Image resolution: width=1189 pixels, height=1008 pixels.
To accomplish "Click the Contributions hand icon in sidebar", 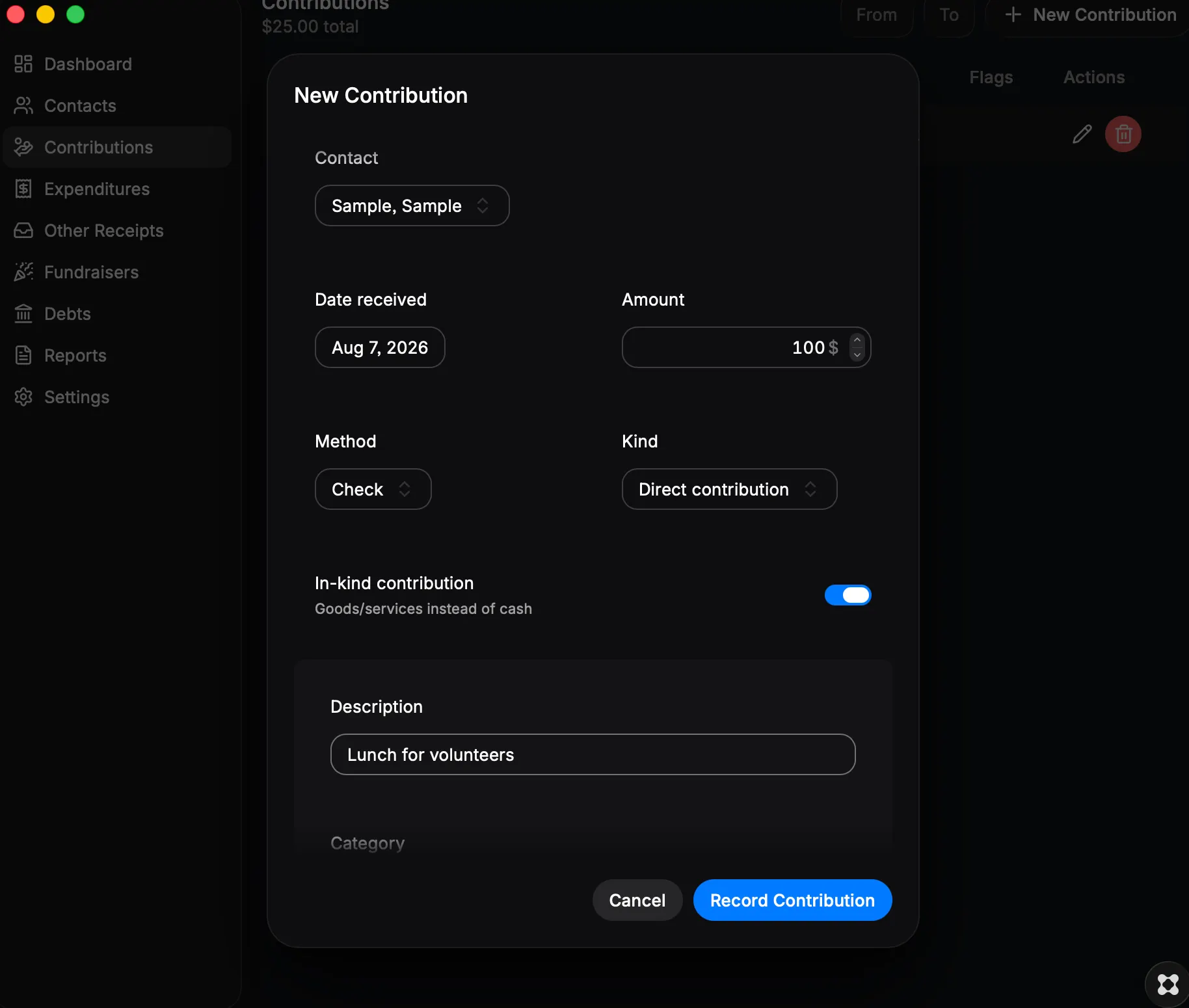I will coord(23,147).
